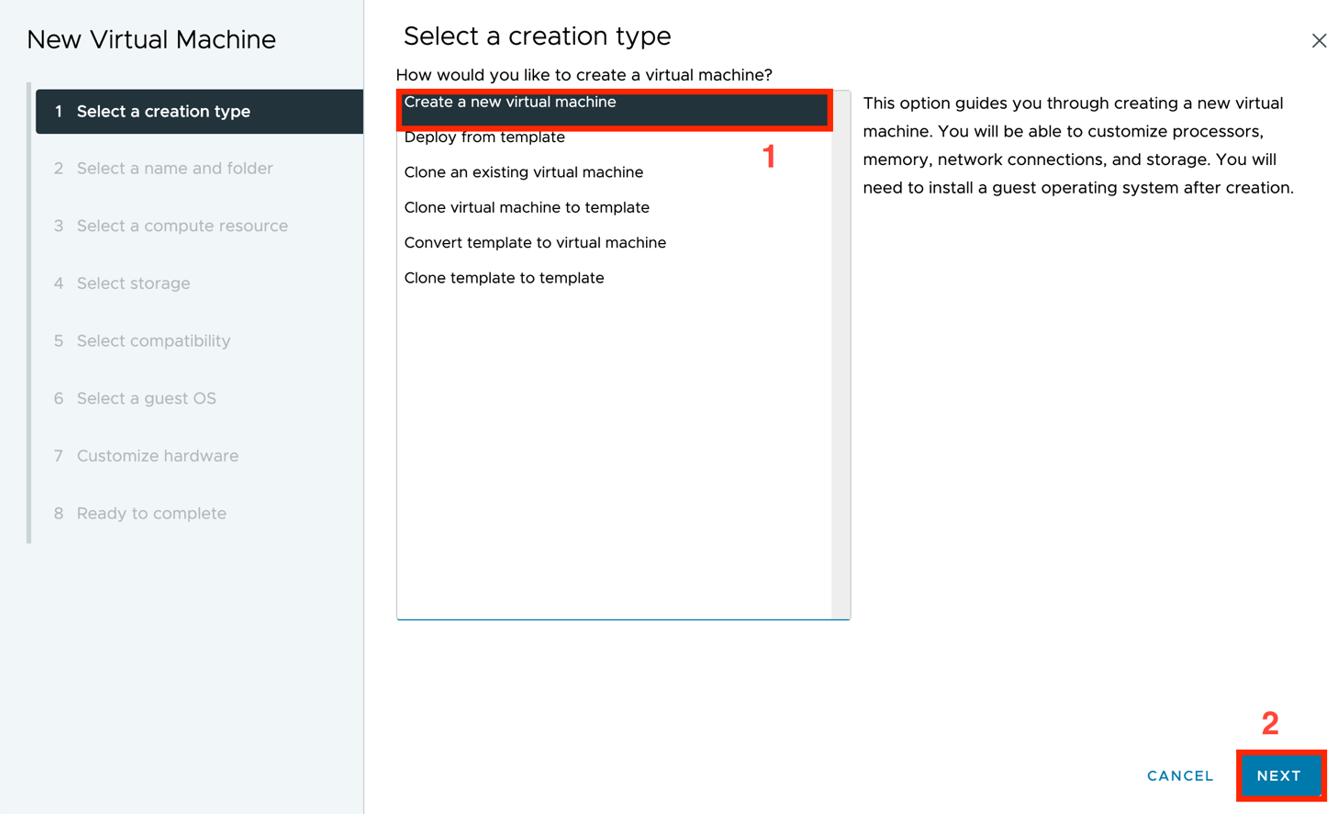Open step 1 Select a creation type

pyautogui.click(x=164, y=112)
